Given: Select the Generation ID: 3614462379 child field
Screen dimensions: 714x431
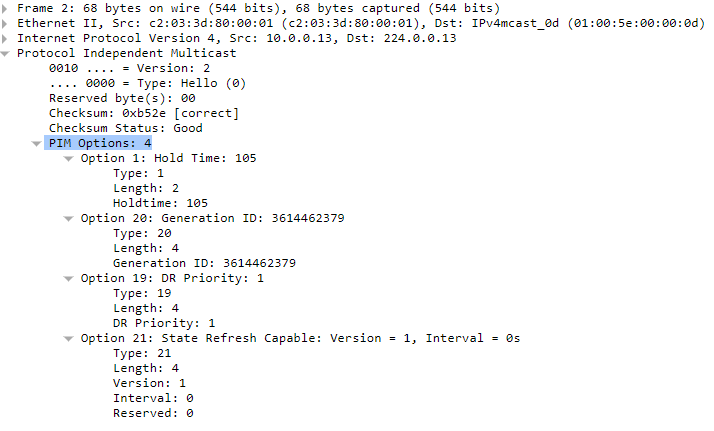Looking at the screenshot, I should pos(204,264).
